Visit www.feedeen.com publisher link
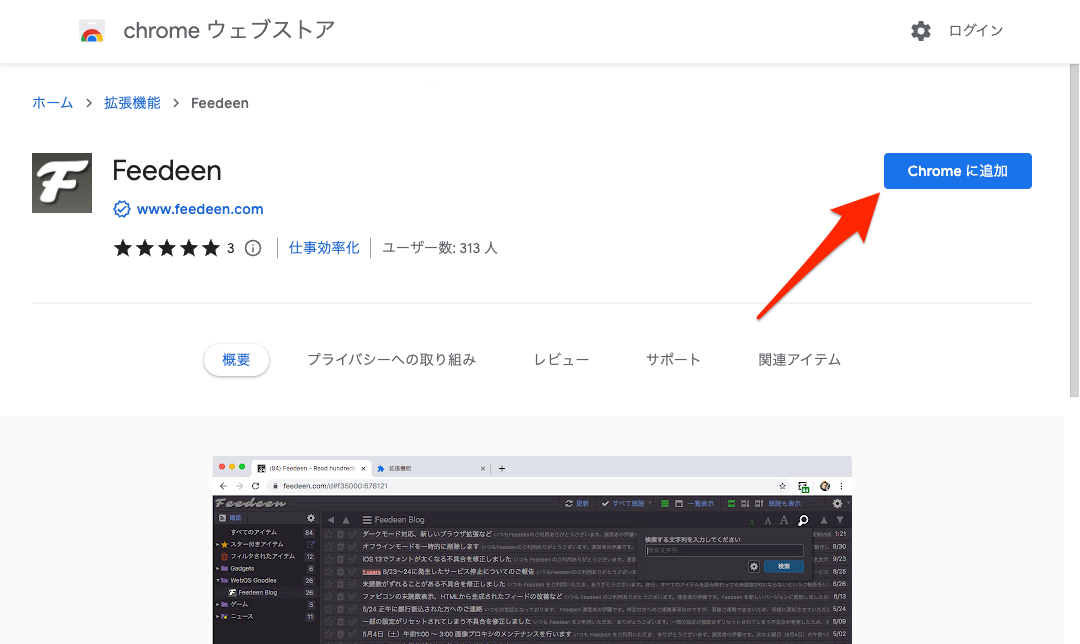This screenshot has width=1080, height=644. click(200, 209)
